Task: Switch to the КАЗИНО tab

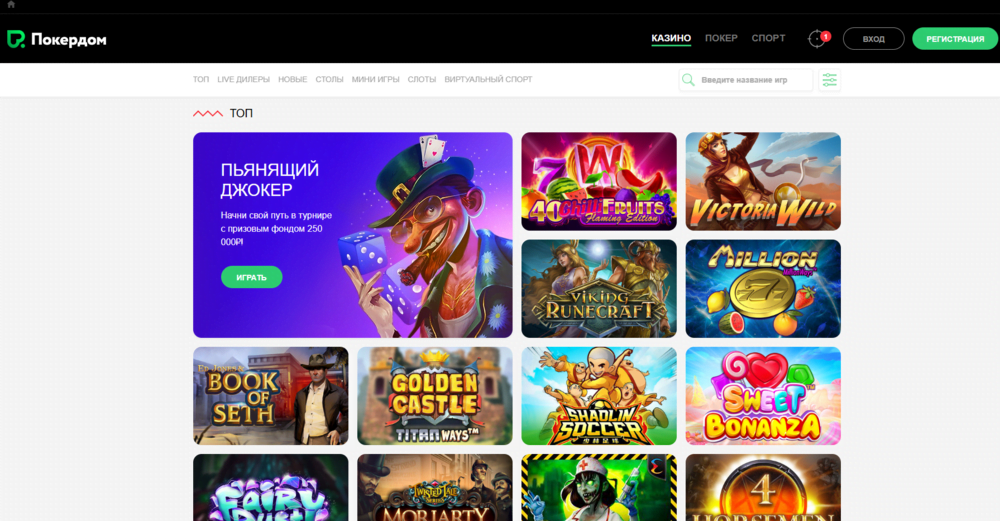Action: (671, 38)
